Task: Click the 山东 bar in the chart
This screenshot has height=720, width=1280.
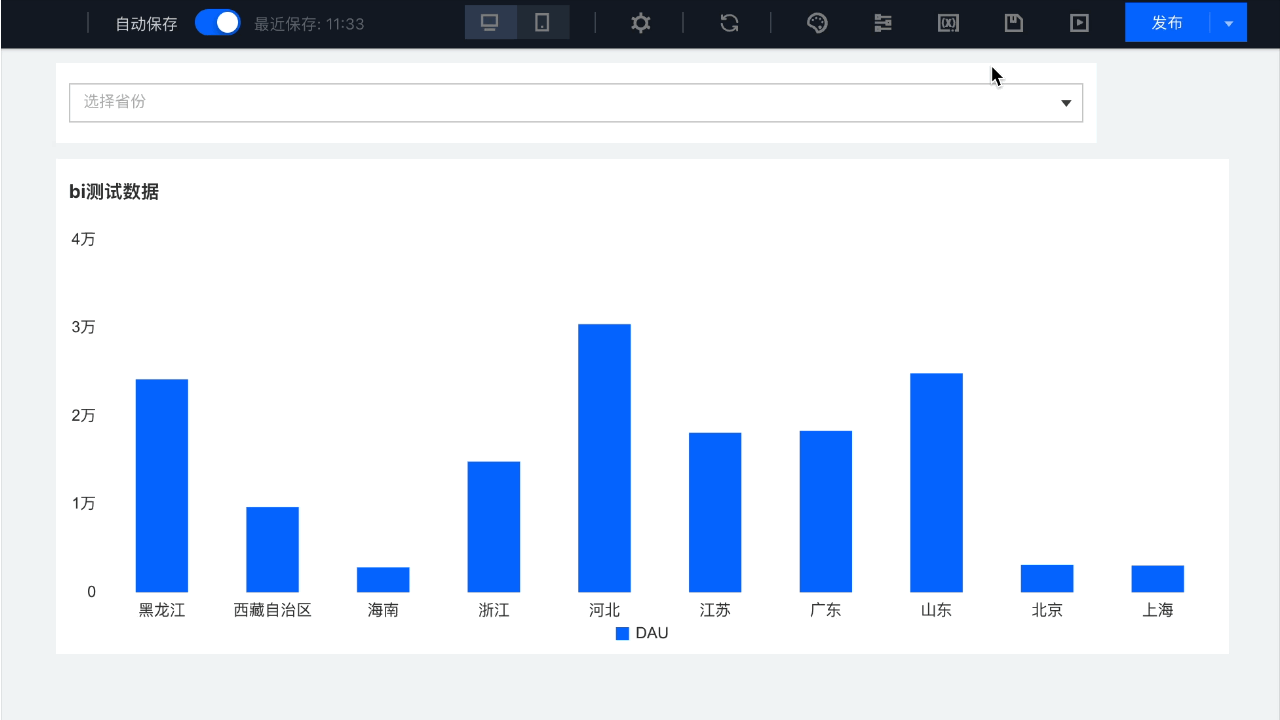Action: pos(936,483)
